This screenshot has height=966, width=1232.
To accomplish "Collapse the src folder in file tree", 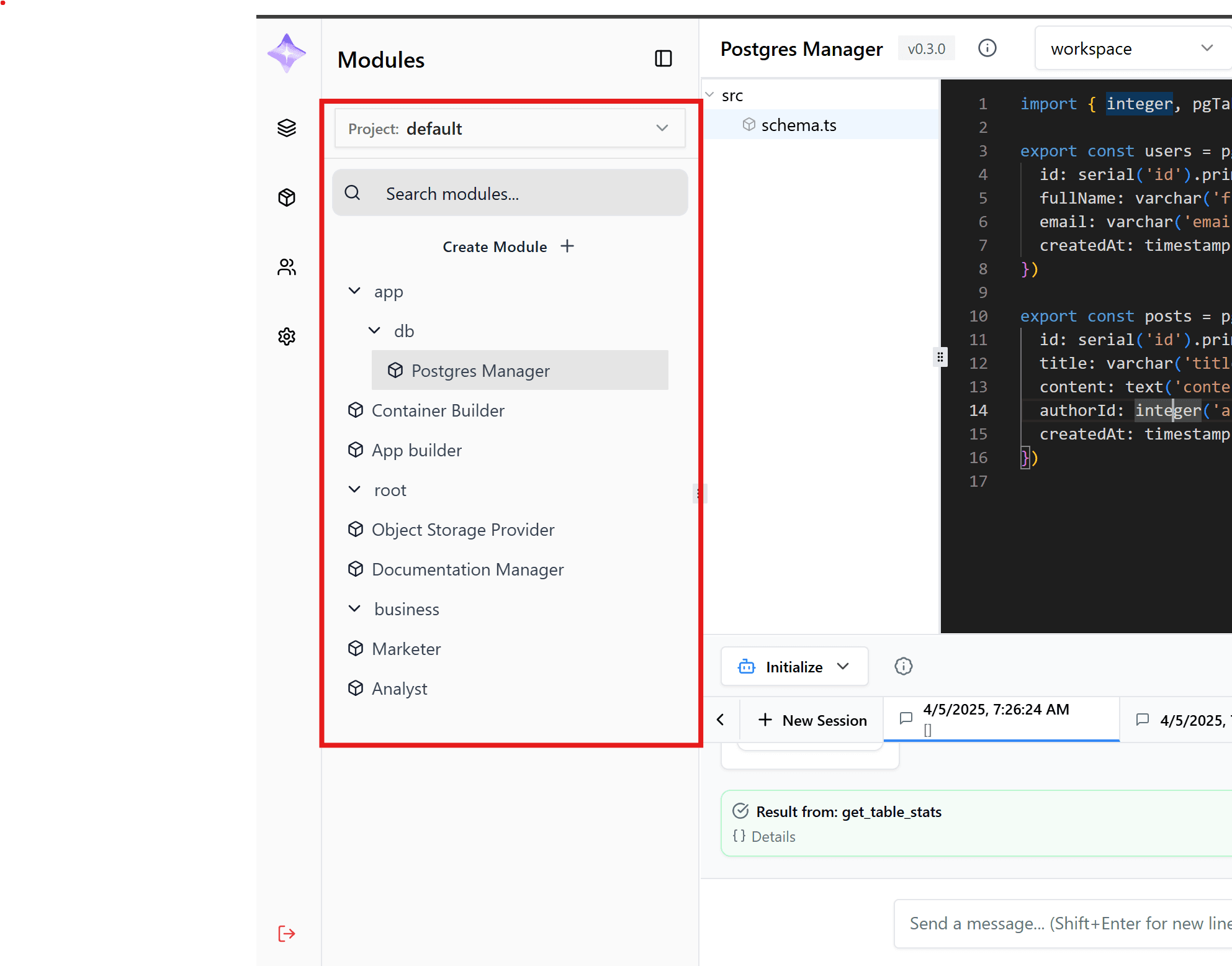I will pos(709,95).
